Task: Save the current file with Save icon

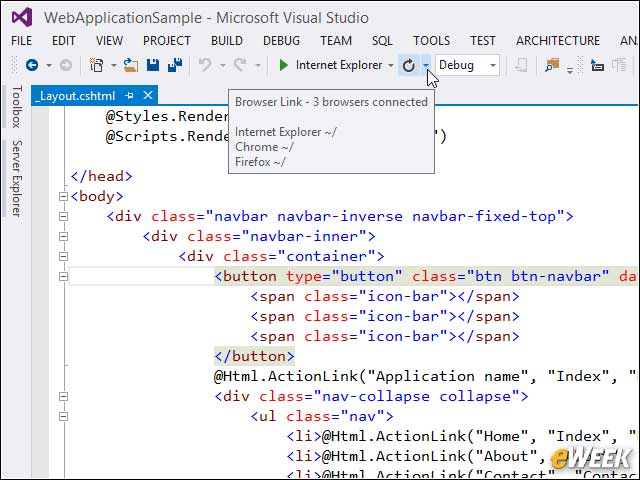Action: pos(153,65)
